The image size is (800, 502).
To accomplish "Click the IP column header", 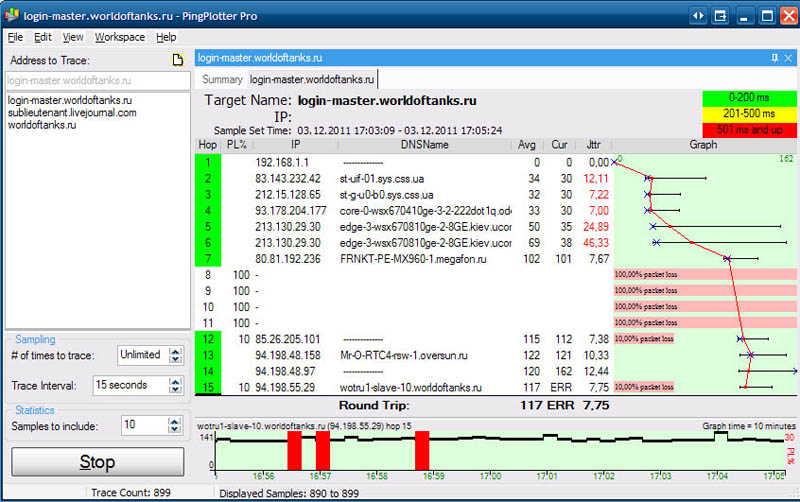I will pos(295,145).
